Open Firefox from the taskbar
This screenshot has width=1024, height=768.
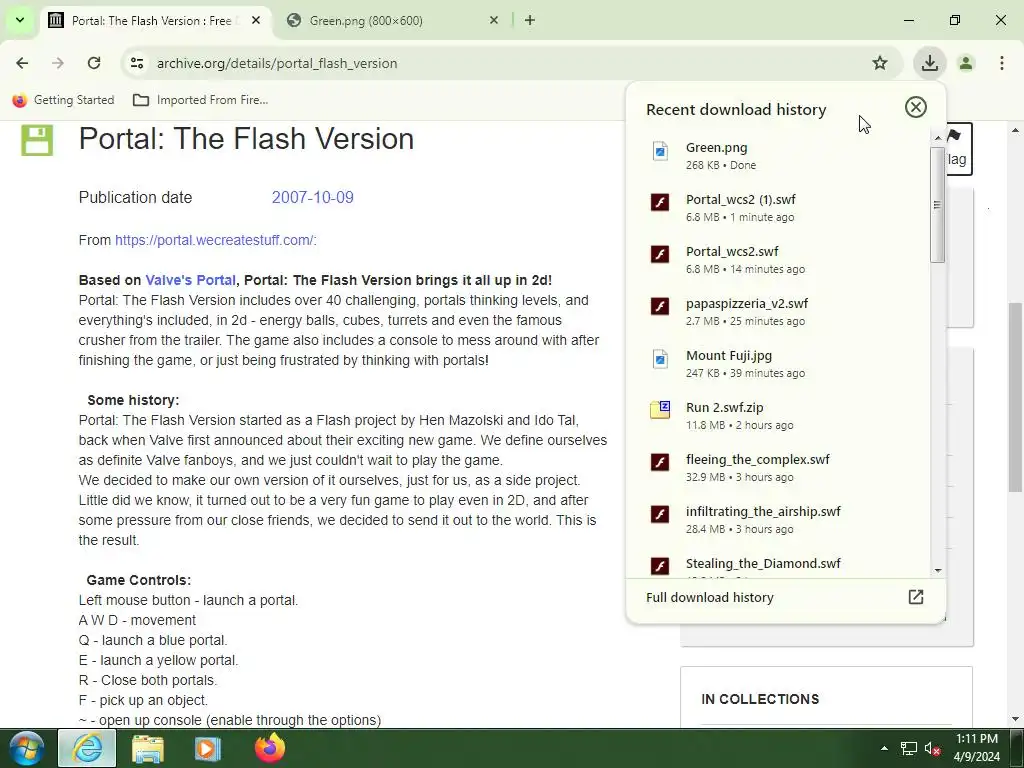[x=270, y=748]
